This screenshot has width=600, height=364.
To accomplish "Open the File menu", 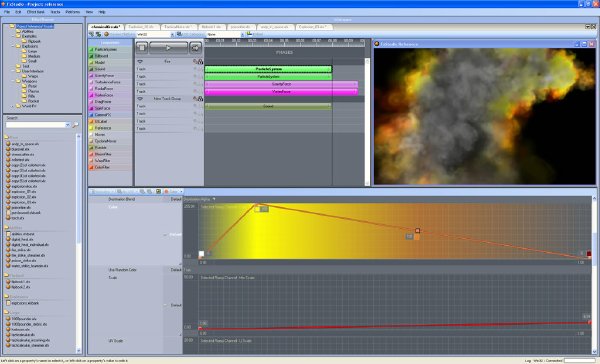I will [7, 12].
